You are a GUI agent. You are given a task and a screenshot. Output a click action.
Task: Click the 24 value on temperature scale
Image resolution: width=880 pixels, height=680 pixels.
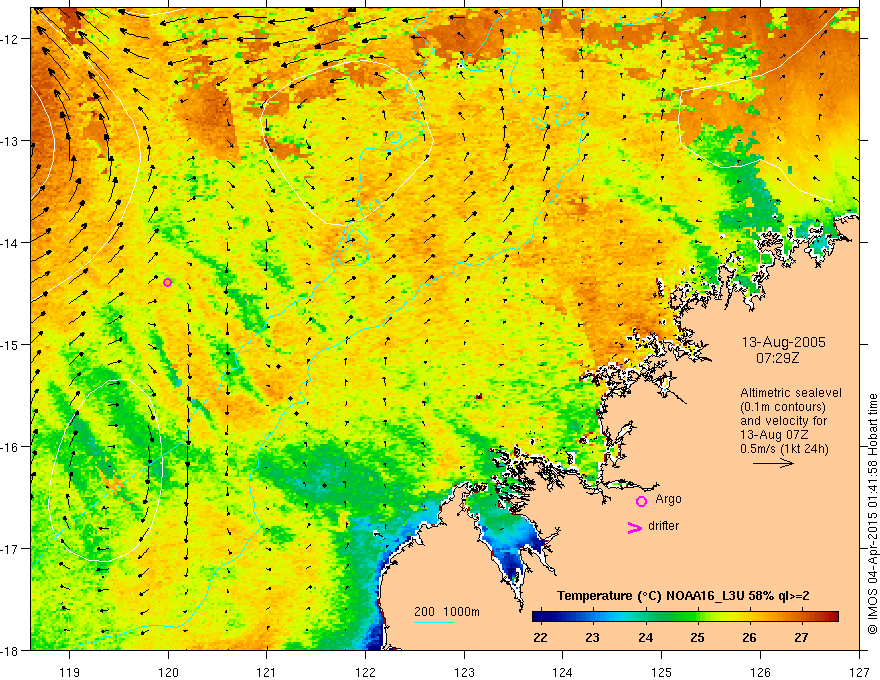645,637
